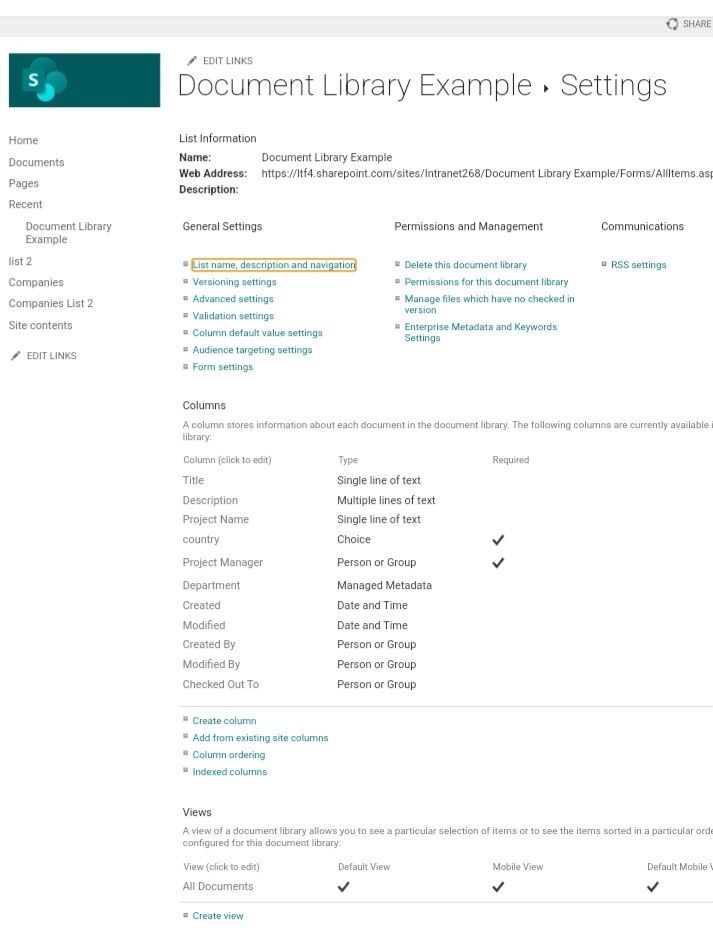Click Managed Metadata type text

[x=385, y=586]
